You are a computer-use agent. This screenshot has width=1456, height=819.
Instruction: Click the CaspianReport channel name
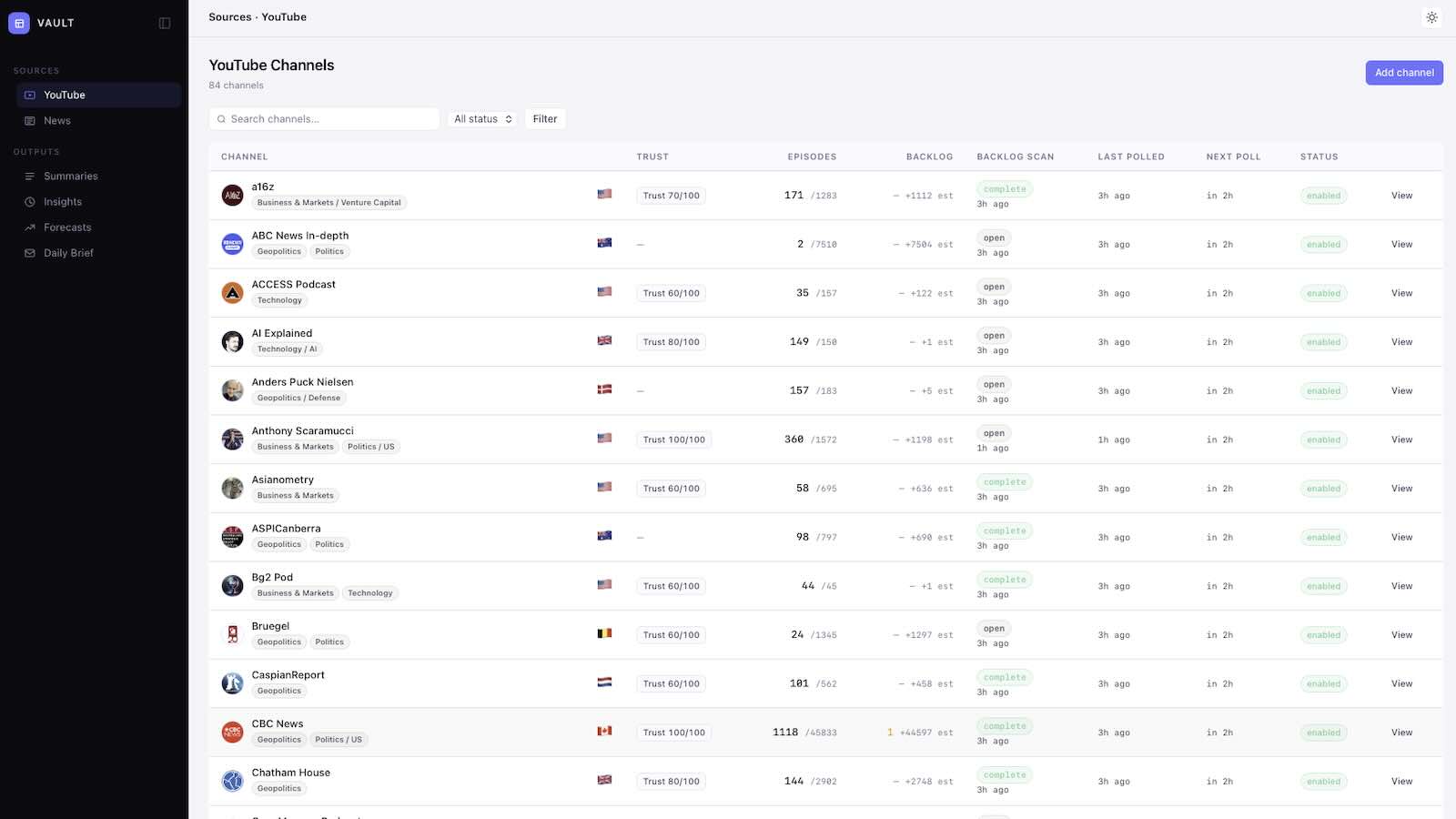(288, 675)
